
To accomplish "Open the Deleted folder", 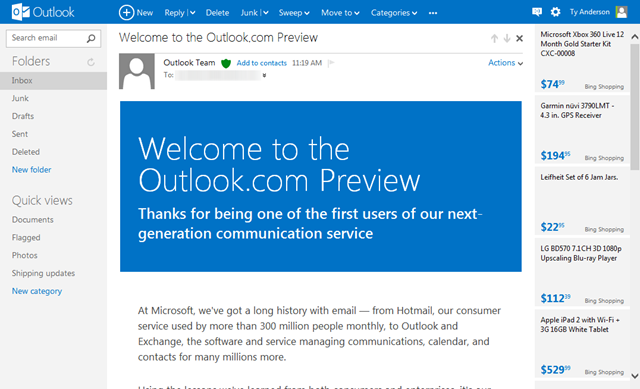I will [26, 152].
